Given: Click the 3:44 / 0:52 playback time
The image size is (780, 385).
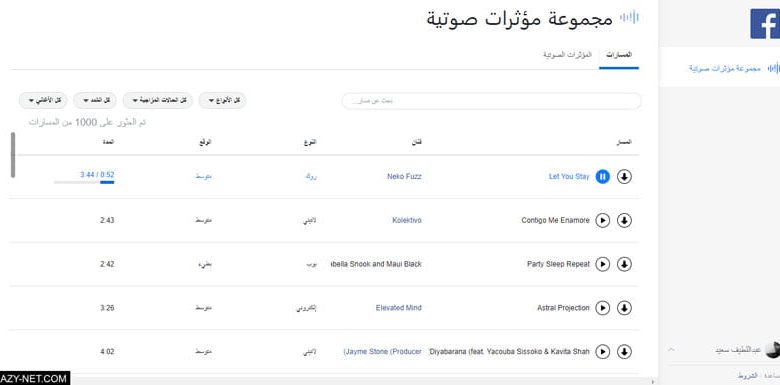Looking at the screenshot, I should pos(97,175).
